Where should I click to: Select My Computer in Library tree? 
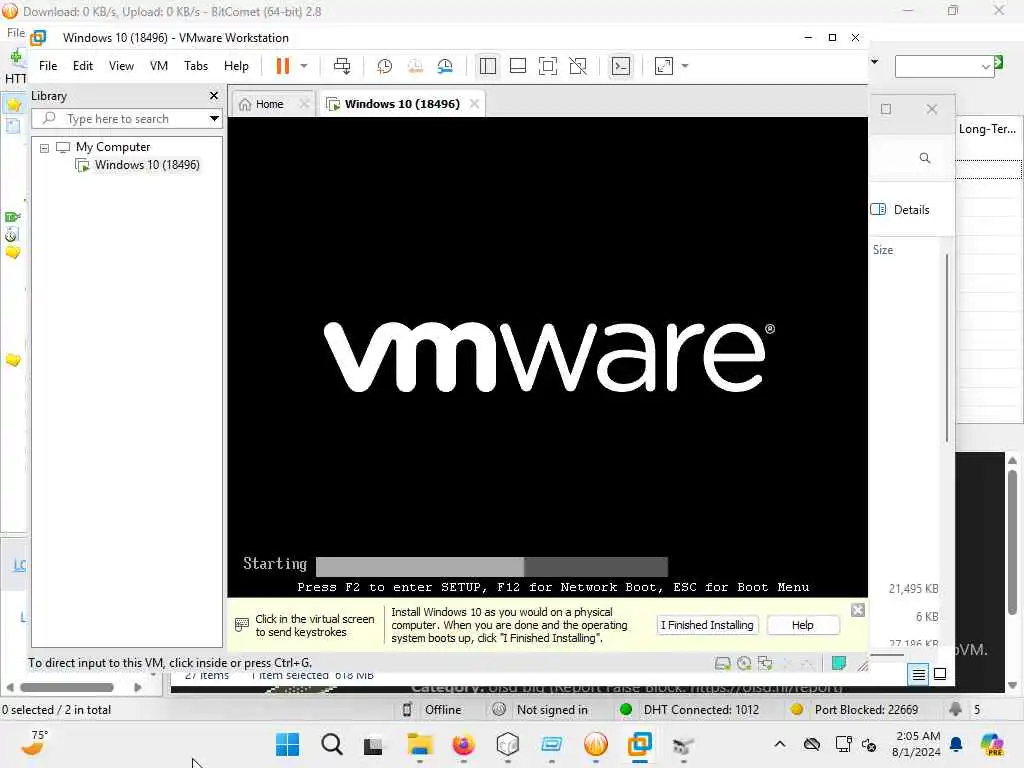point(112,147)
